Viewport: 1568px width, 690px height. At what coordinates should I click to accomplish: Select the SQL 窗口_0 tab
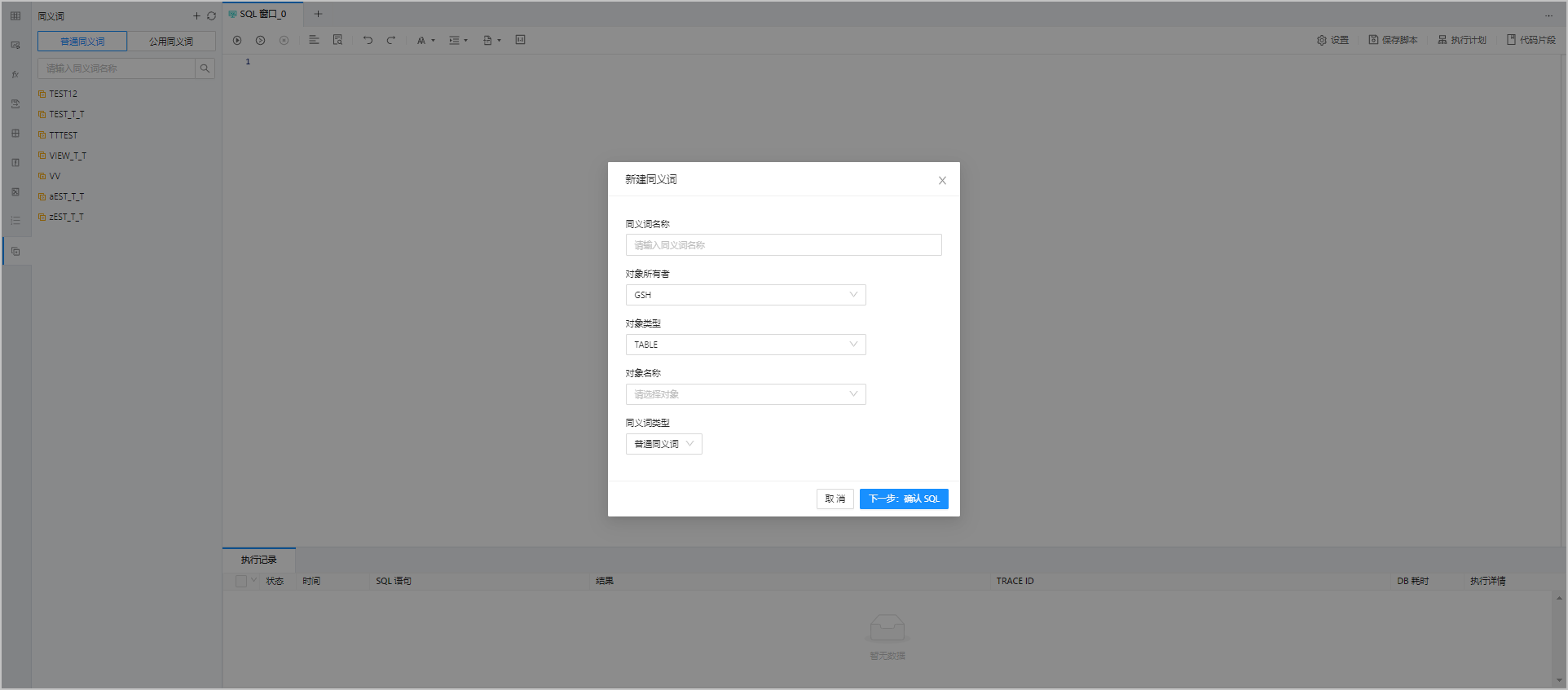[262, 14]
